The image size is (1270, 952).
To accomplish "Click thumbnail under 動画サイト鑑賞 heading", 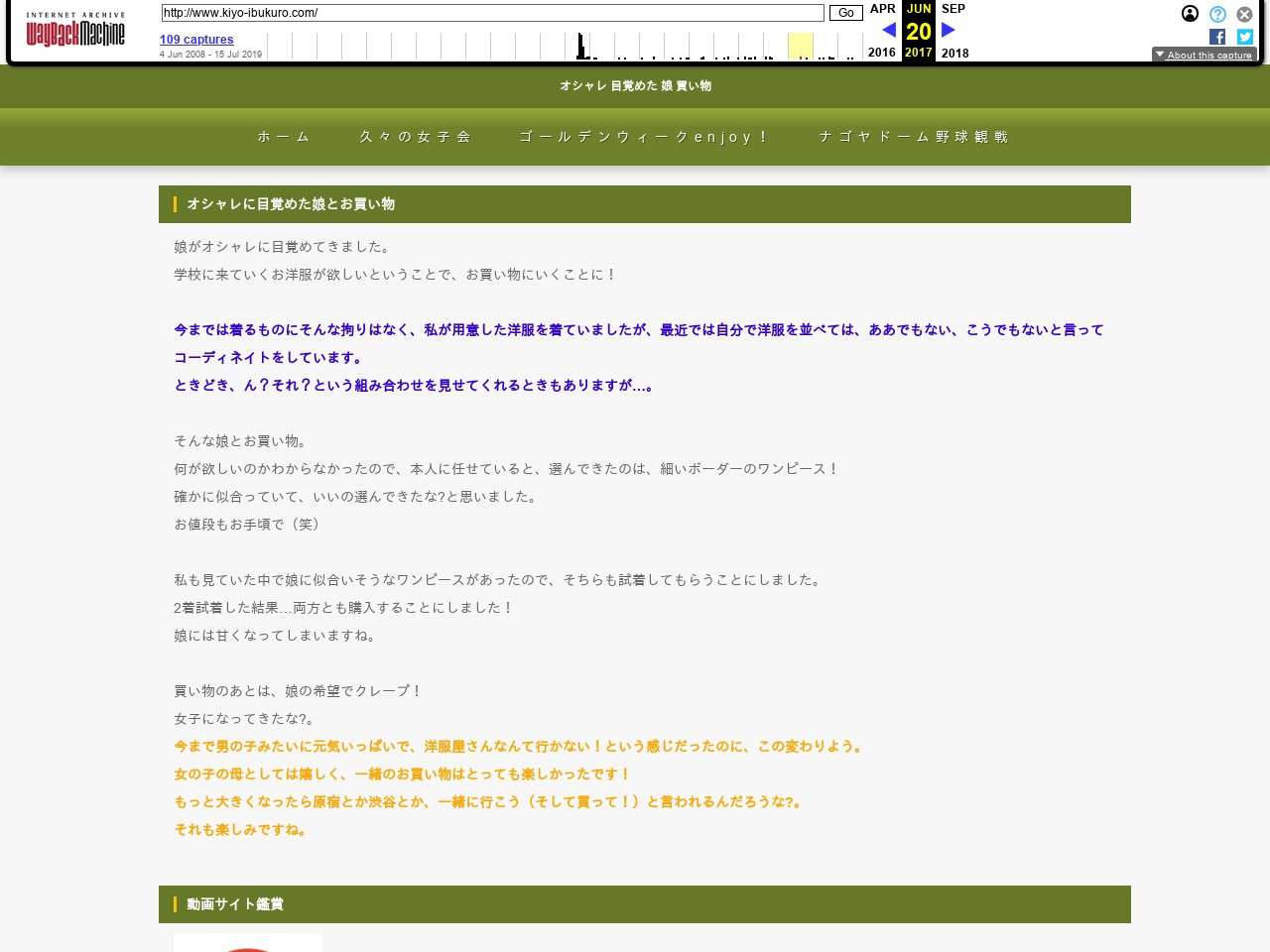I will [x=248, y=942].
